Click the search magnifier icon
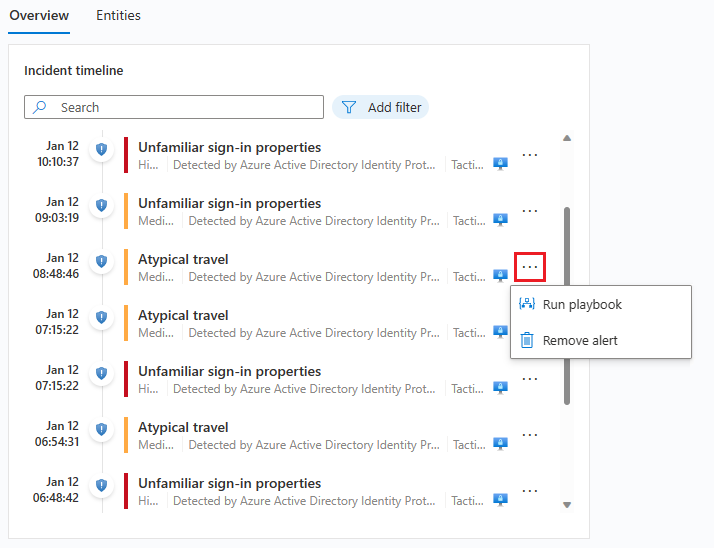The width and height of the screenshot is (714, 548). pyautogui.click(x=40, y=107)
